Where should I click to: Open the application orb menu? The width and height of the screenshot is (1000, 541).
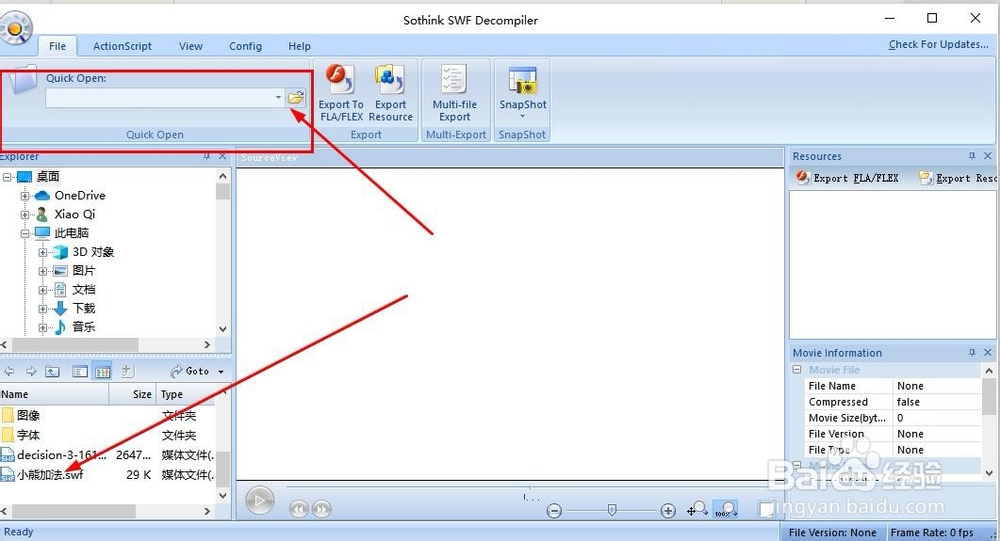15,27
